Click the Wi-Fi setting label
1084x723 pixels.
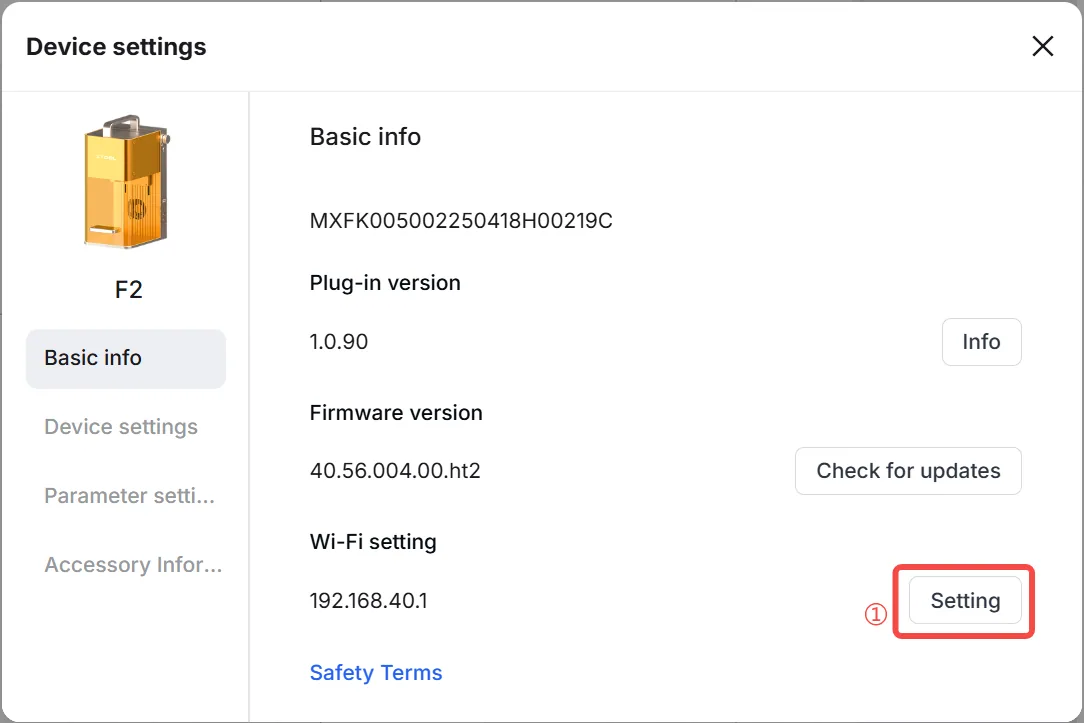click(x=373, y=542)
